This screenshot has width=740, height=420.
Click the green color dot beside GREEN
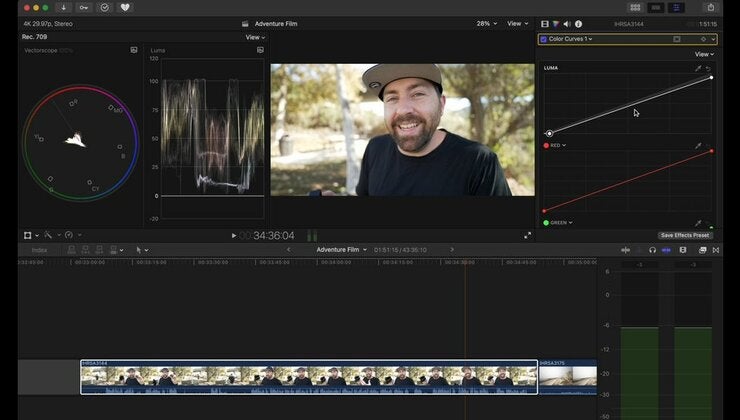[x=546, y=223]
